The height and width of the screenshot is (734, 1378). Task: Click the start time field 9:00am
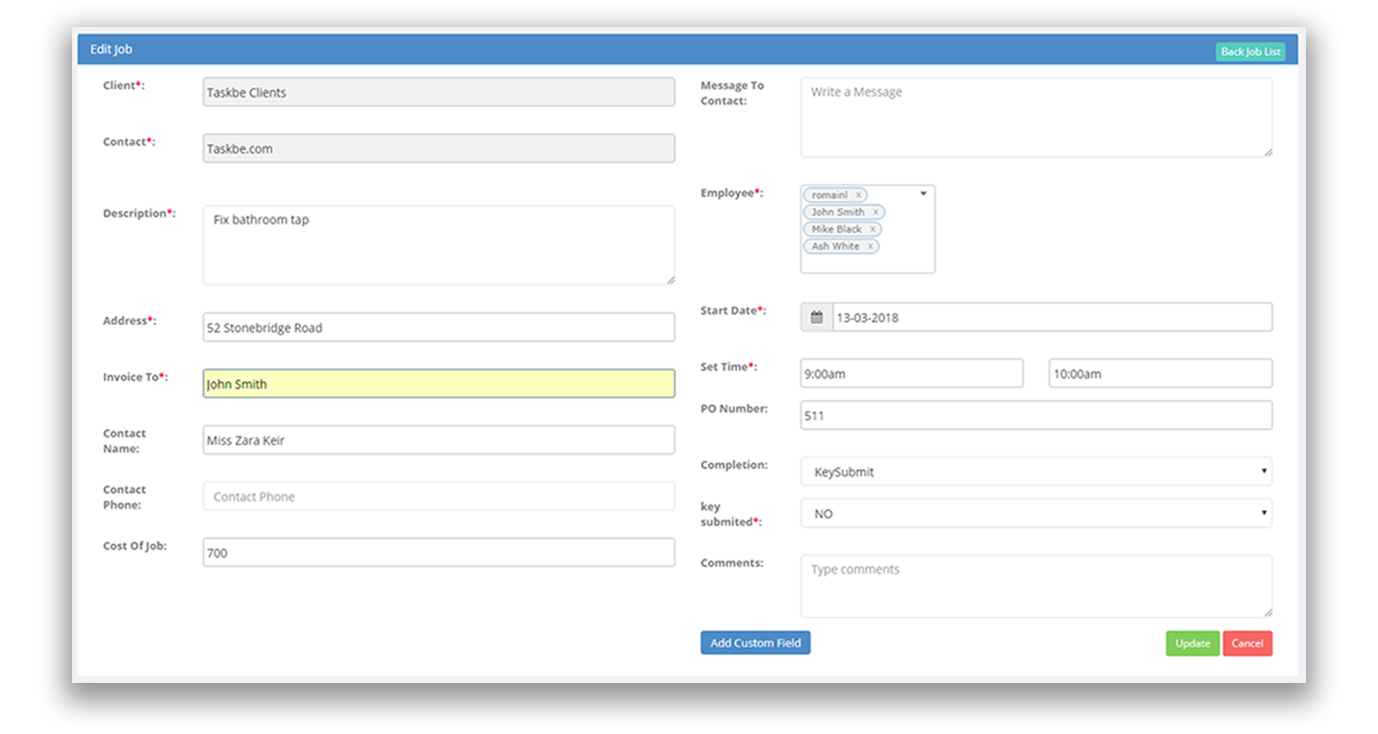[912, 373]
